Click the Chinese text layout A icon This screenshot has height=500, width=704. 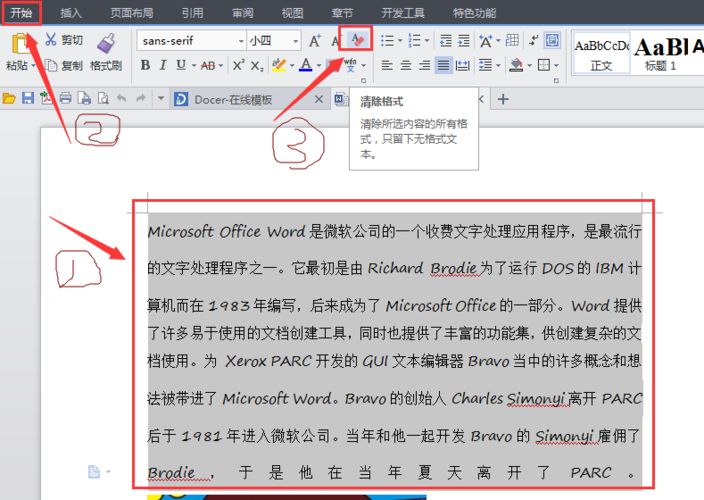click(485, 41)
